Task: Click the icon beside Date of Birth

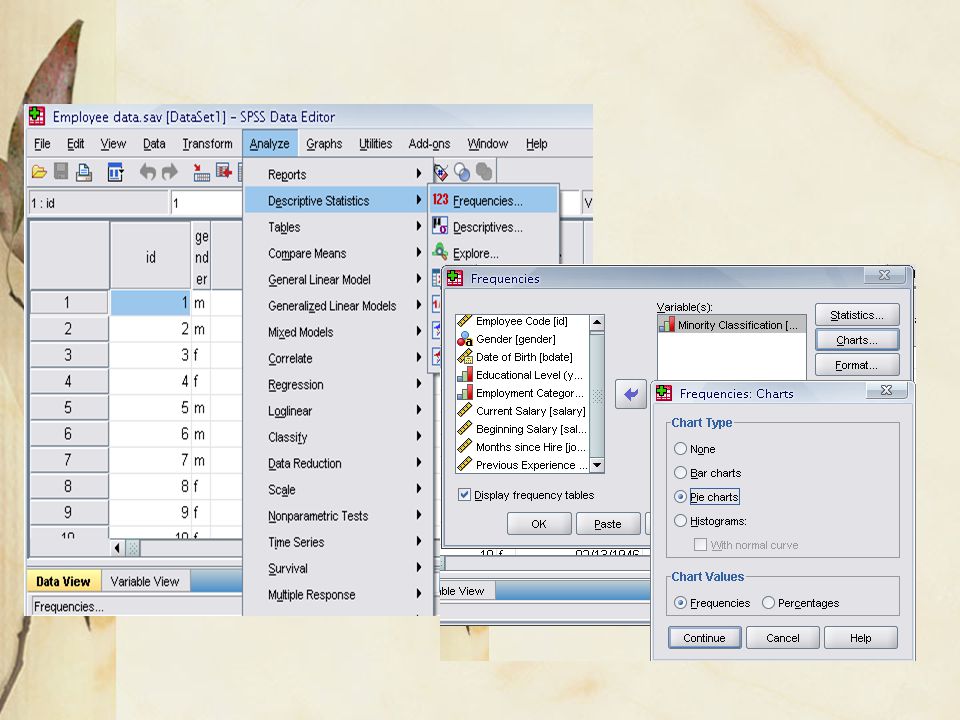Action: (x=465, y=356)
